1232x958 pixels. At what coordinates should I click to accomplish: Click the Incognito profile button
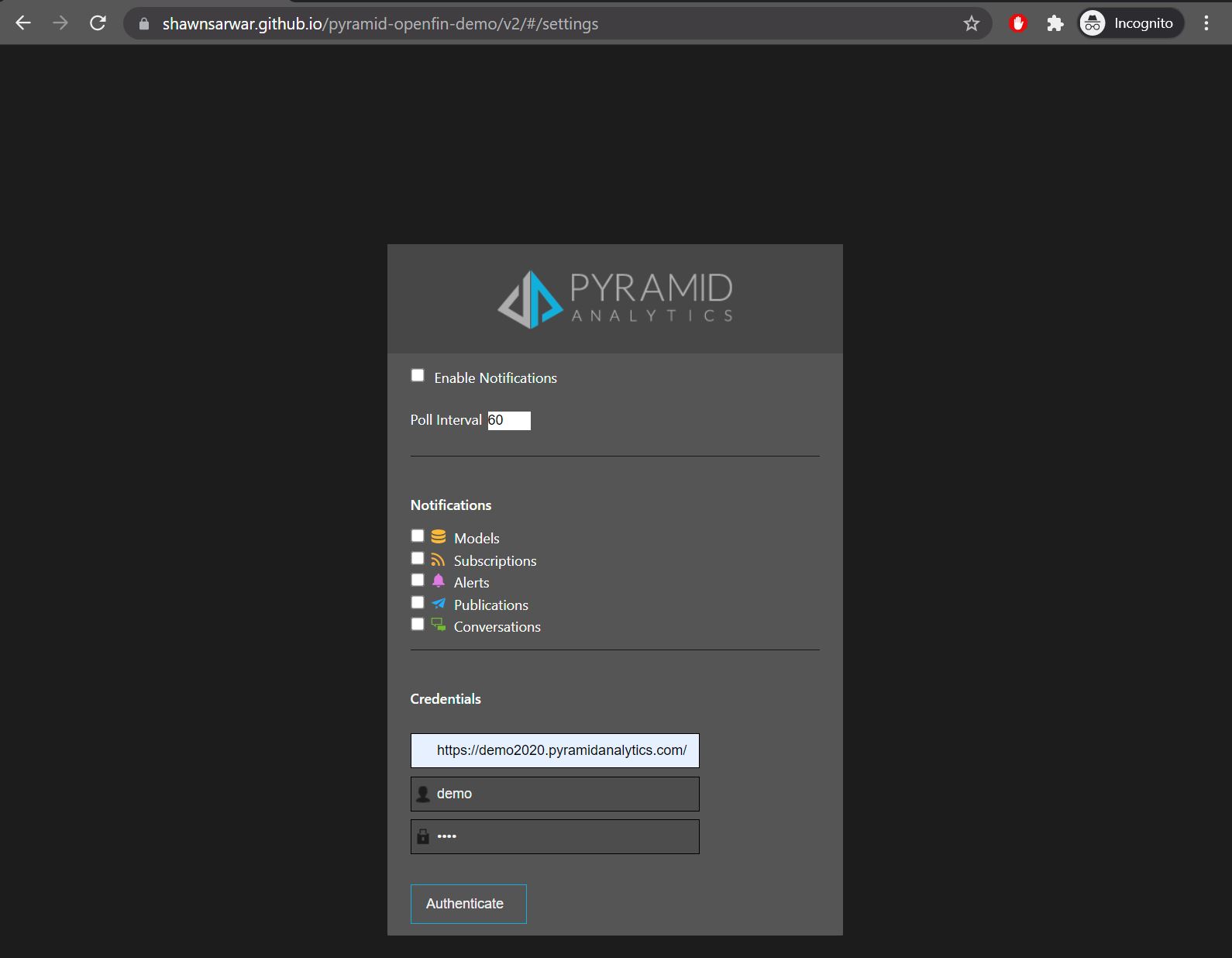click(1131, 23)
